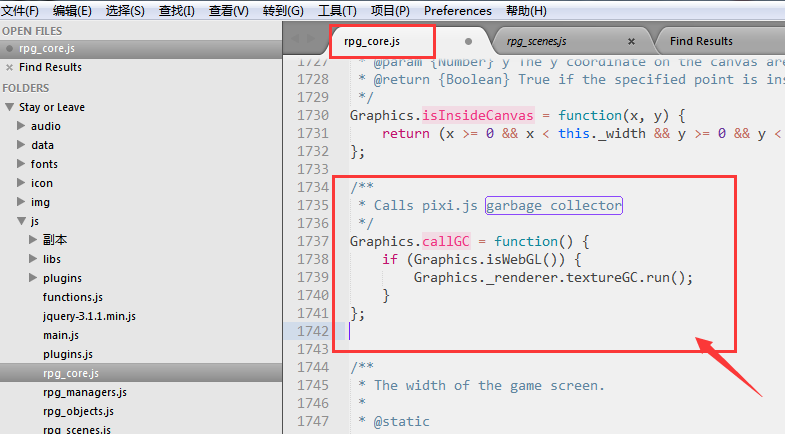
Task: Click the 'return' keyword on line 1731
Action: tap(406, 134)
